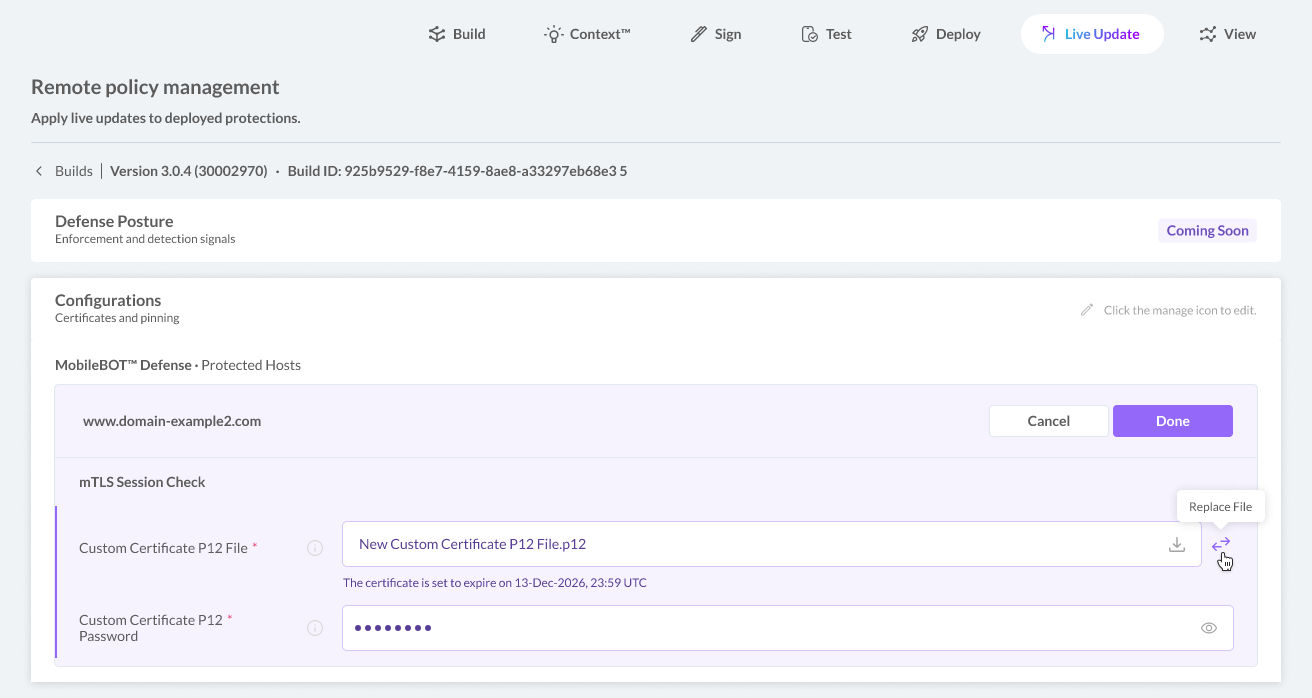
Task: Download the P12 certificate file icon
Action: point(1177,544)
